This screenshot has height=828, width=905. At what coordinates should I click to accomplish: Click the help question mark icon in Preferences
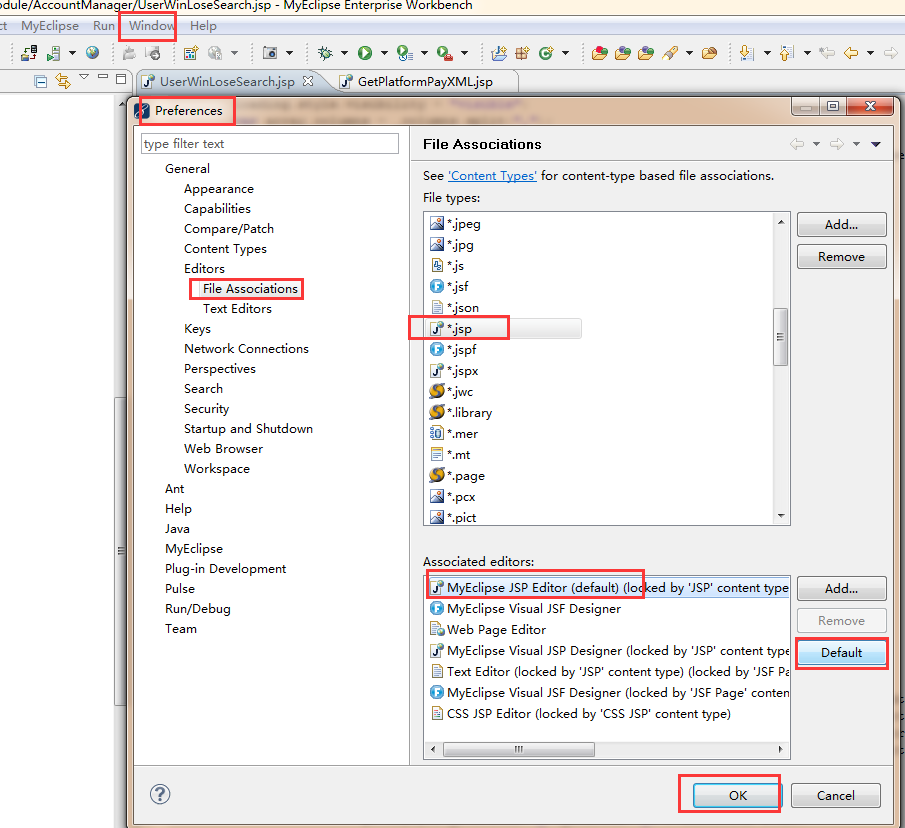160,794
